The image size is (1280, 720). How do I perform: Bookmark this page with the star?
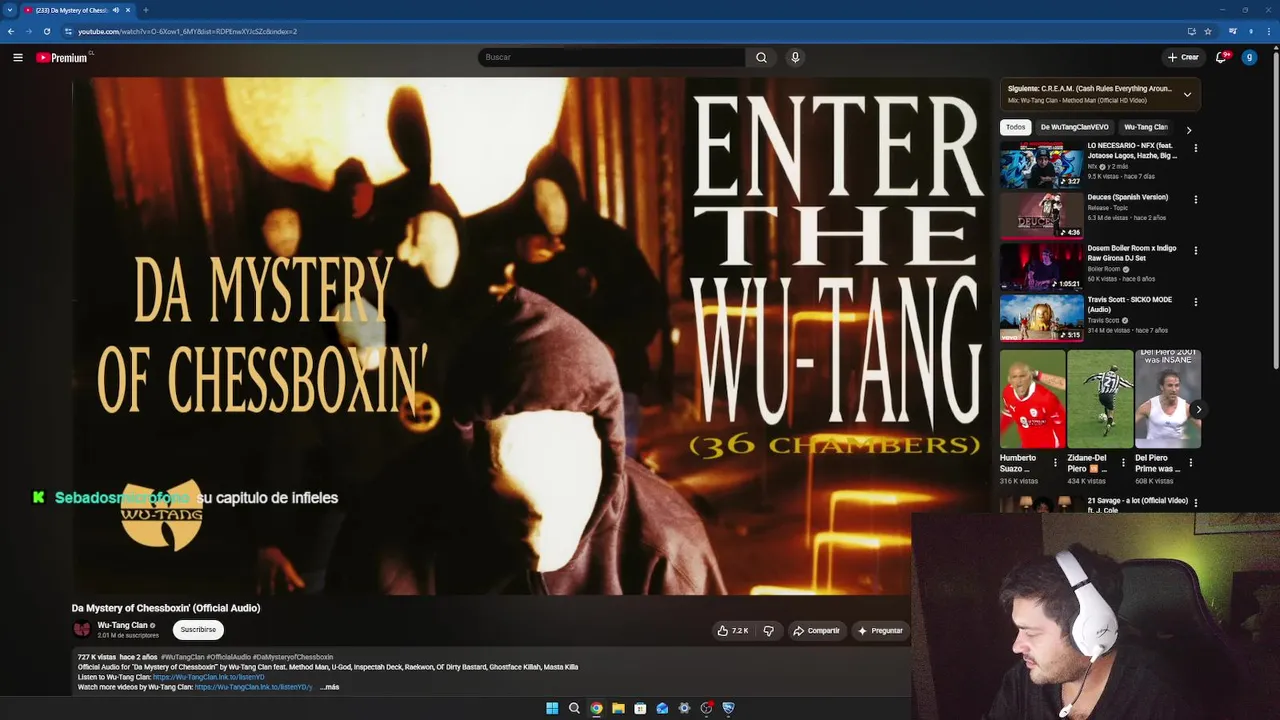(1208, 31)
